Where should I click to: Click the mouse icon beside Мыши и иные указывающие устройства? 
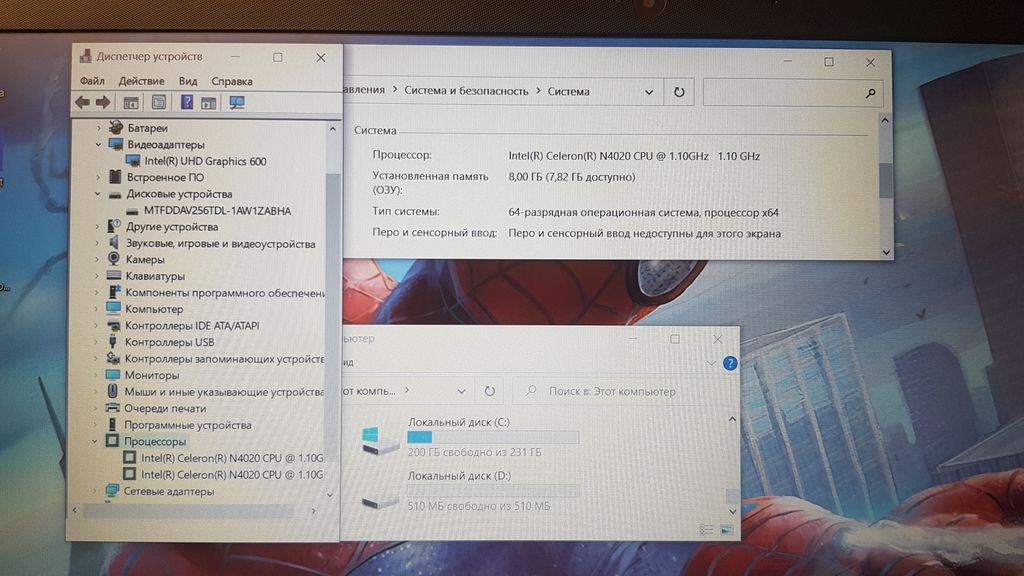point(112,391)
